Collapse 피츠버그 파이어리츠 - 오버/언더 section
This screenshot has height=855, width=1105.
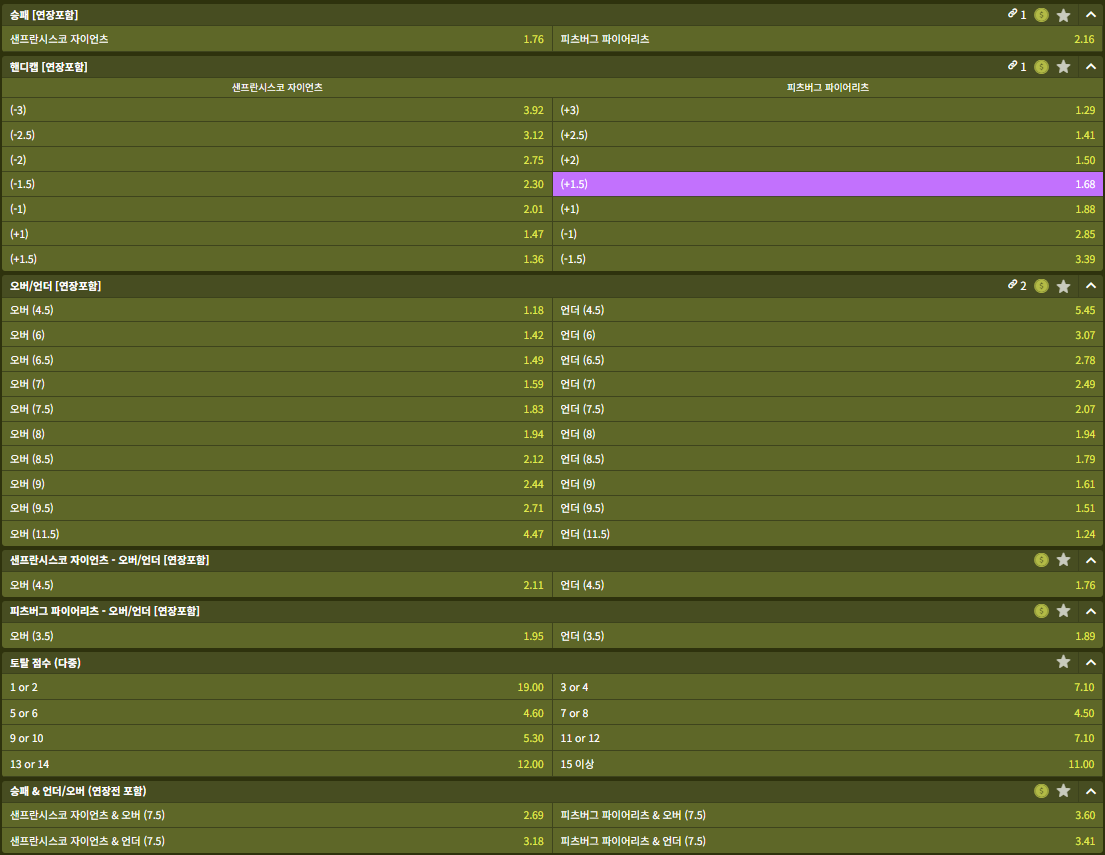click(x=1091, y=611)
